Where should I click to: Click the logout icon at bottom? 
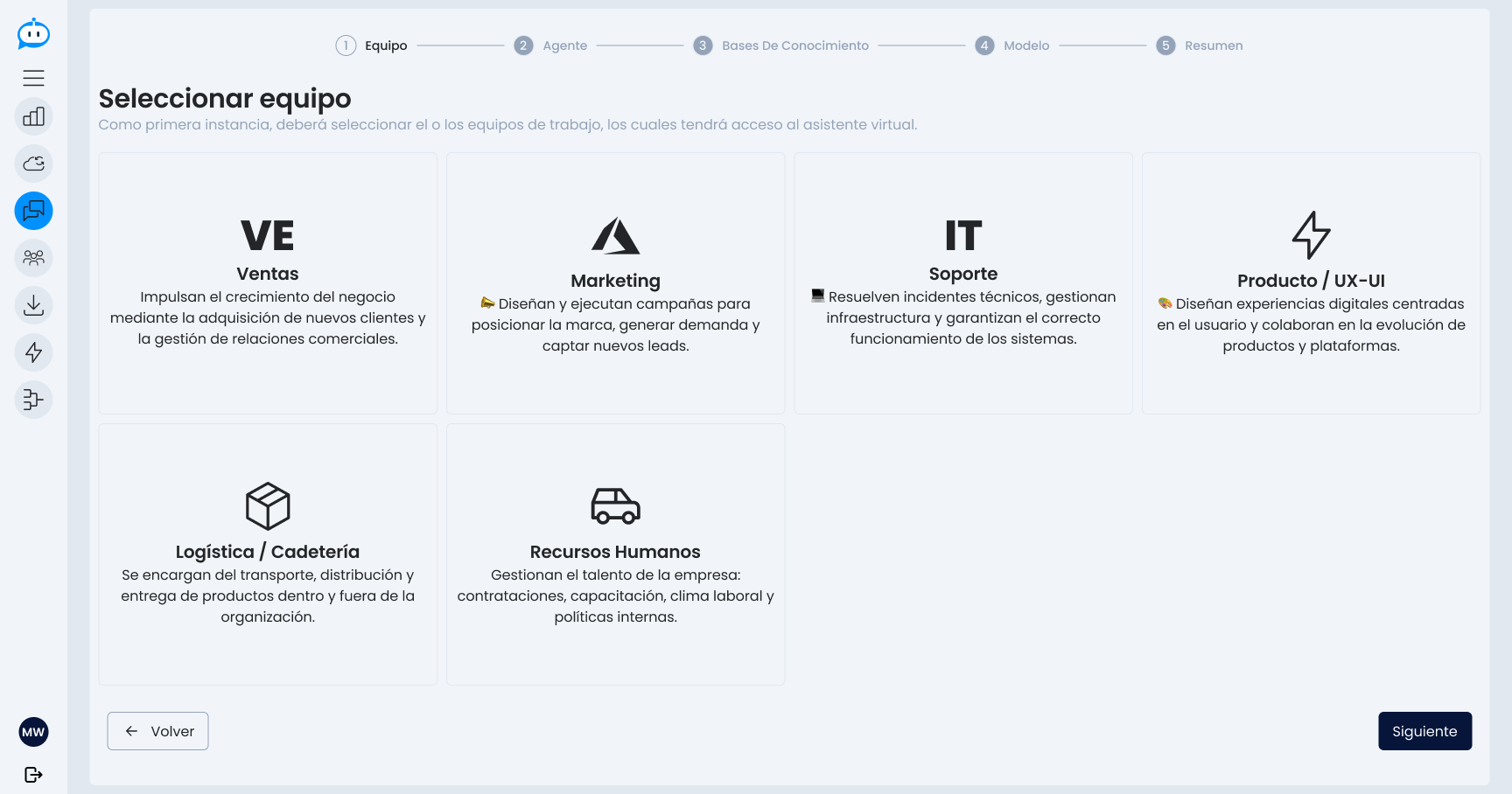[33, 775]
